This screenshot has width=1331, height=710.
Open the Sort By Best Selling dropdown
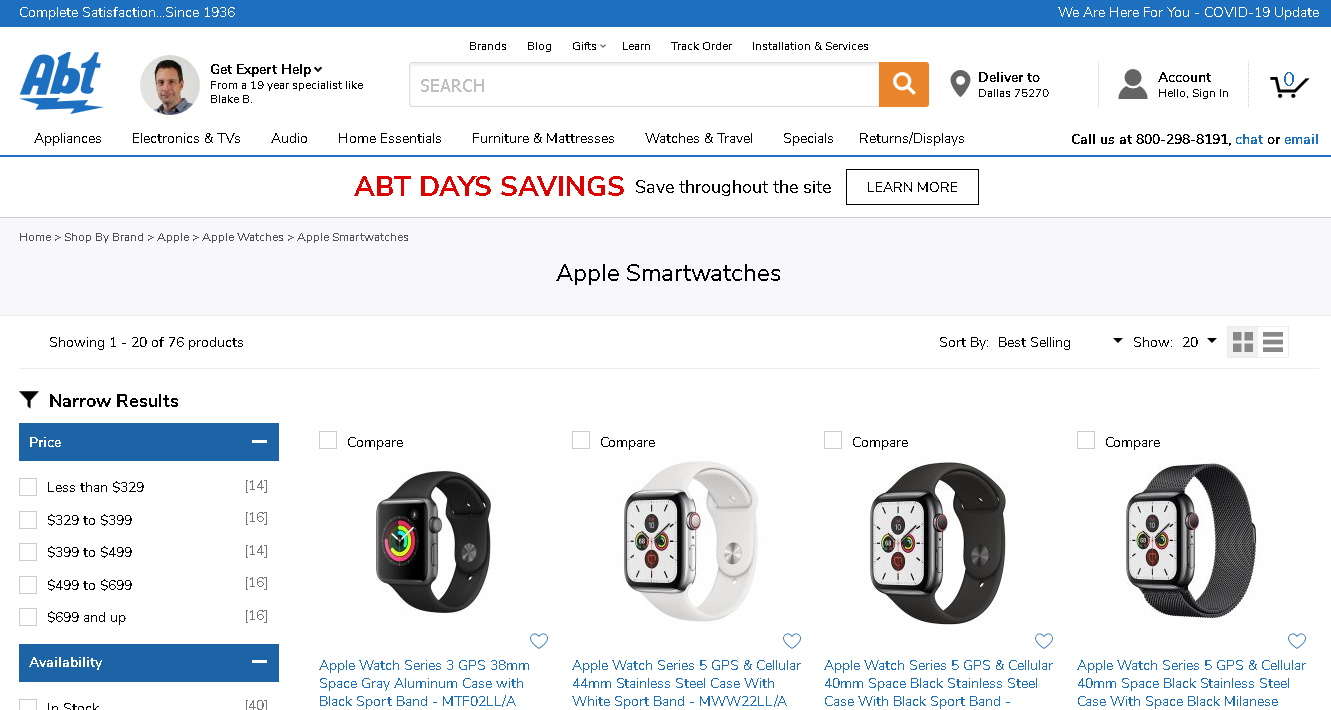tap(1060, 342)
